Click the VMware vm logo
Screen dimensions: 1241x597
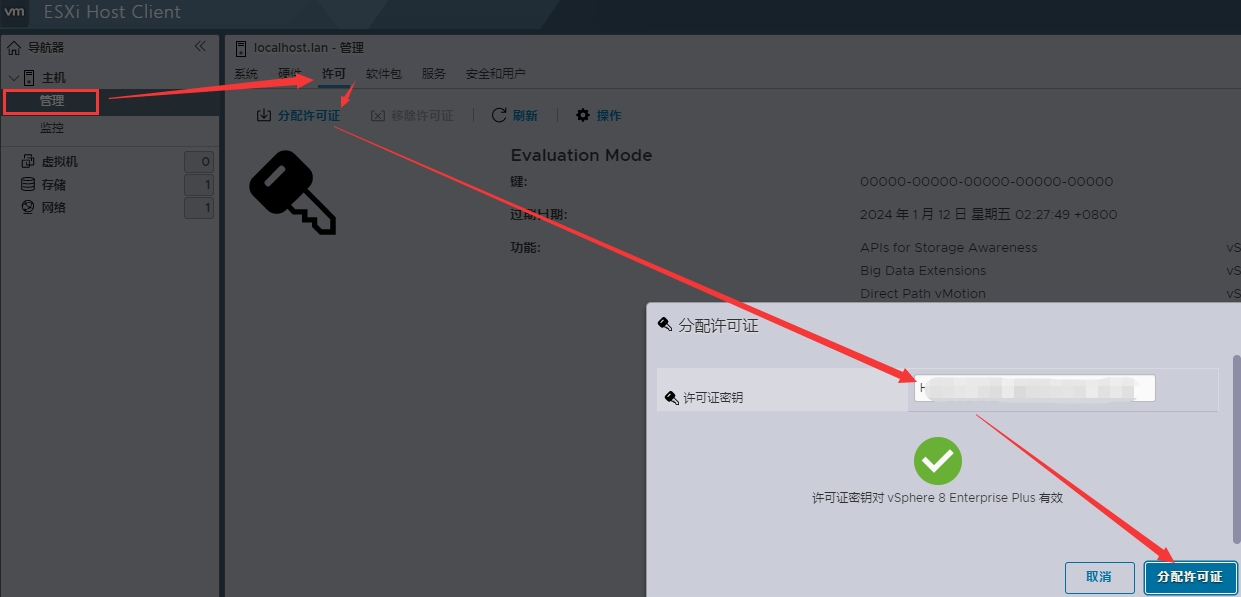pos(15,12)
